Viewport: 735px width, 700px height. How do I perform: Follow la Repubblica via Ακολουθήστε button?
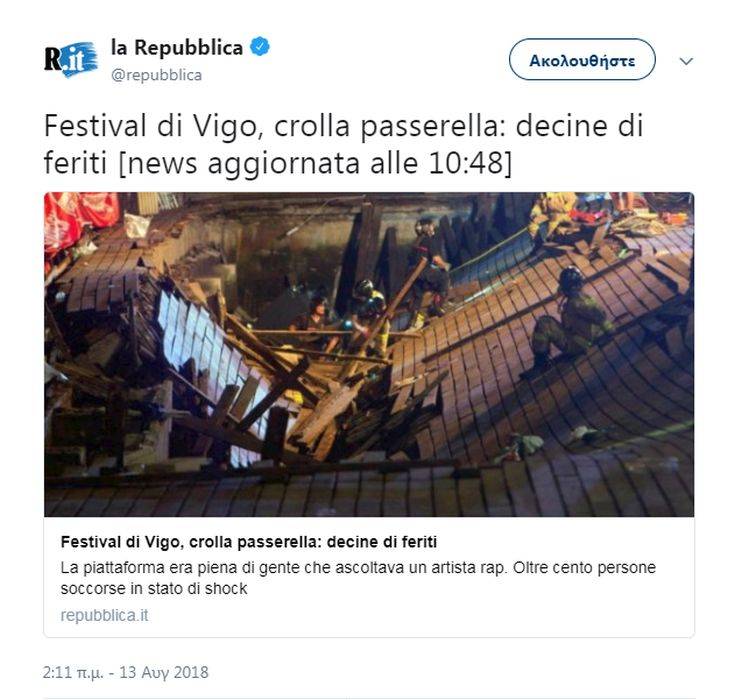pos(582,60)
